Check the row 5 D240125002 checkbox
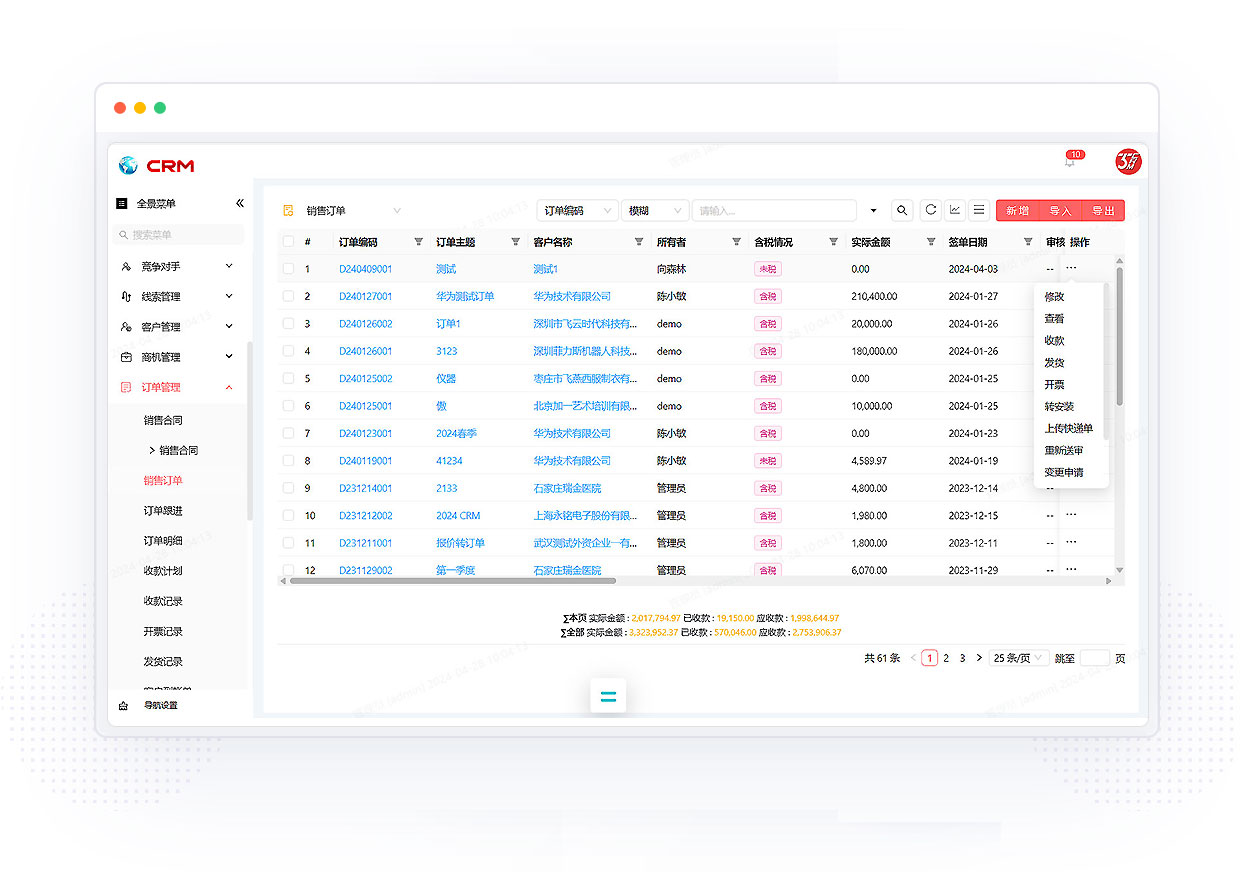 tap(289, 379)
